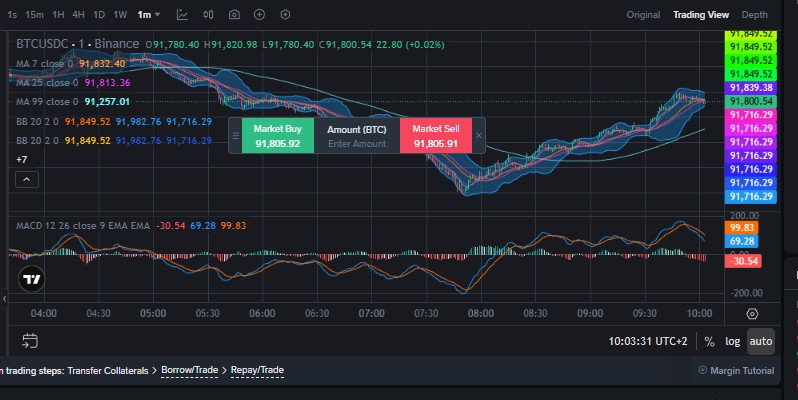Viewport: 798px width, 400px height.
Task: Click the TradingView logo badge
Action: [x=32, y=279]
